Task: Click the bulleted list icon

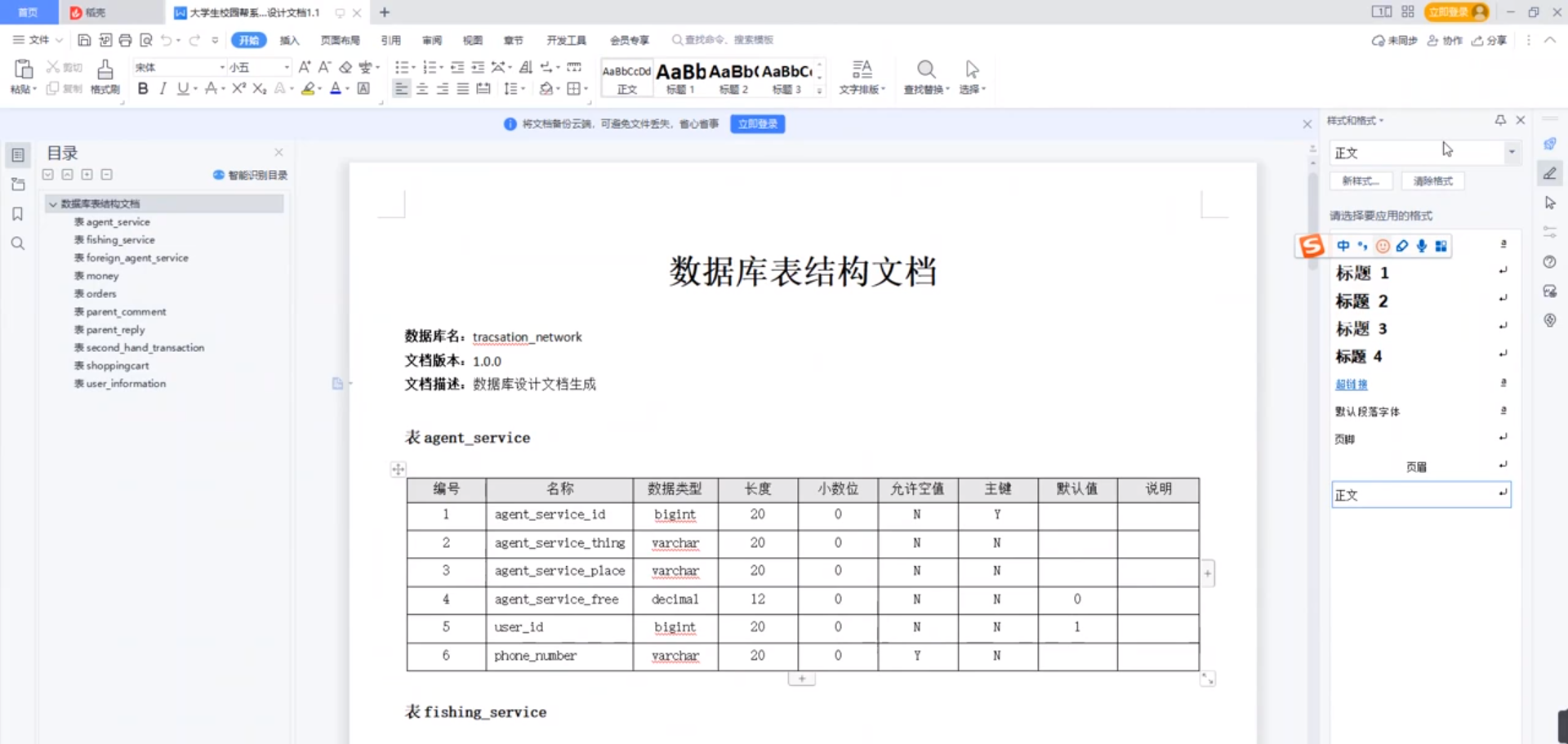Action: 402,67
